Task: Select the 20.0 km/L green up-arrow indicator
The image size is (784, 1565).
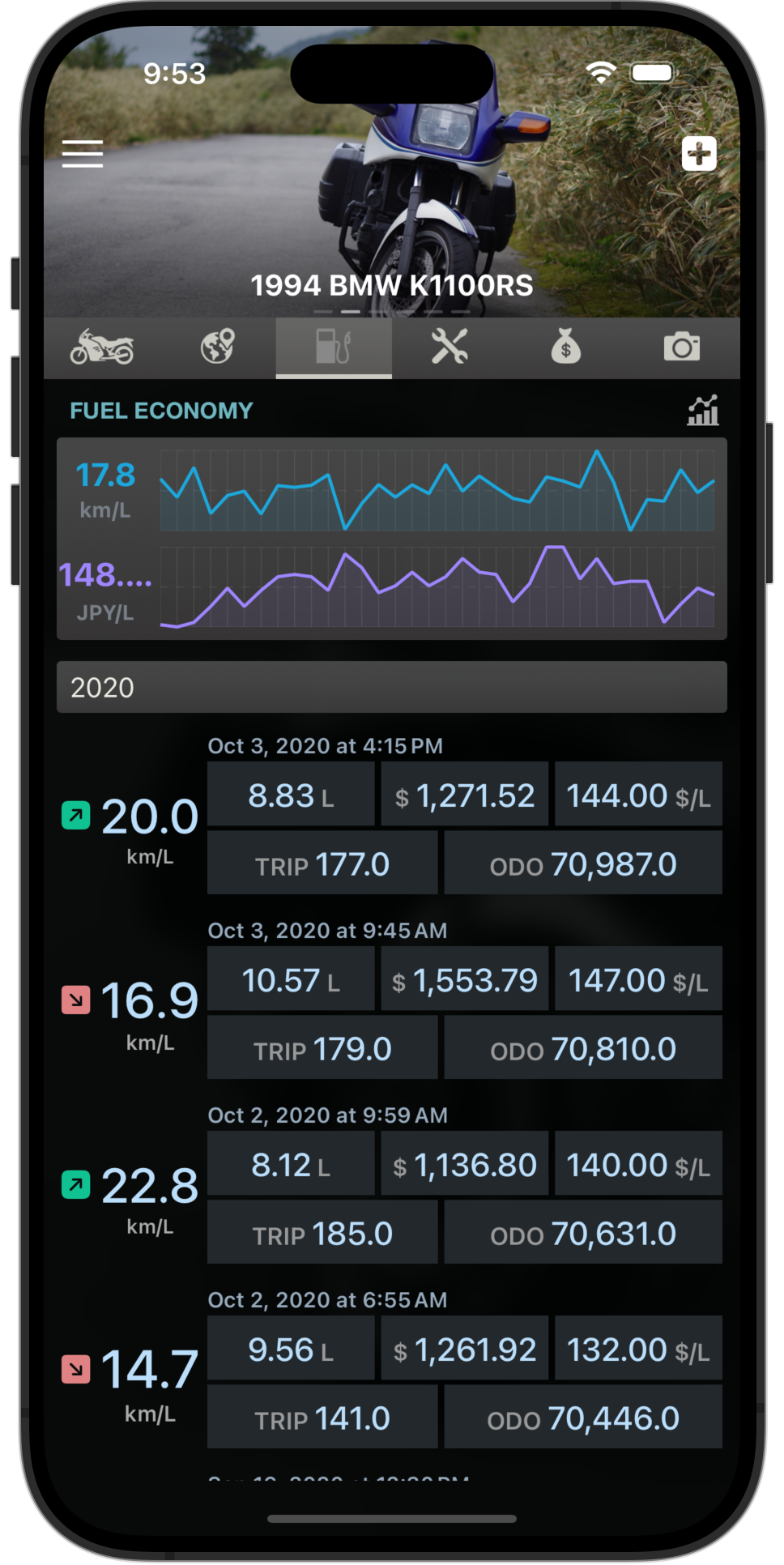Action: (76, 815)
